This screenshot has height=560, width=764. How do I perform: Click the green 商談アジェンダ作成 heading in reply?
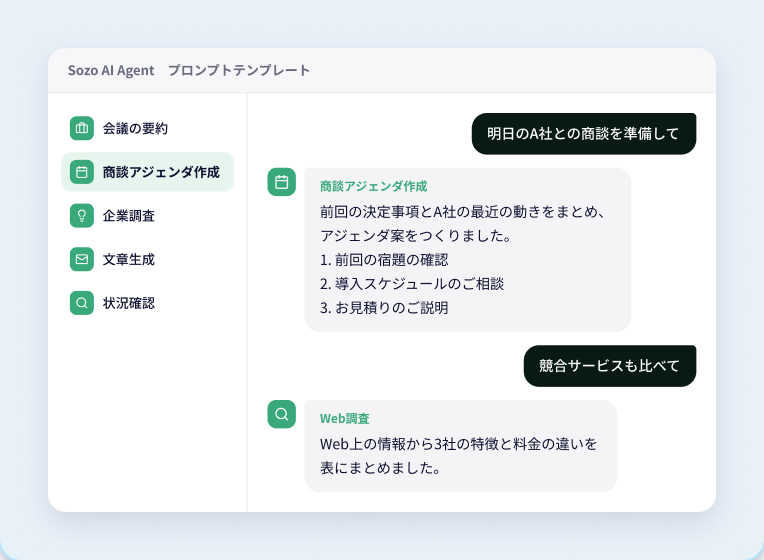pos(373,186)
